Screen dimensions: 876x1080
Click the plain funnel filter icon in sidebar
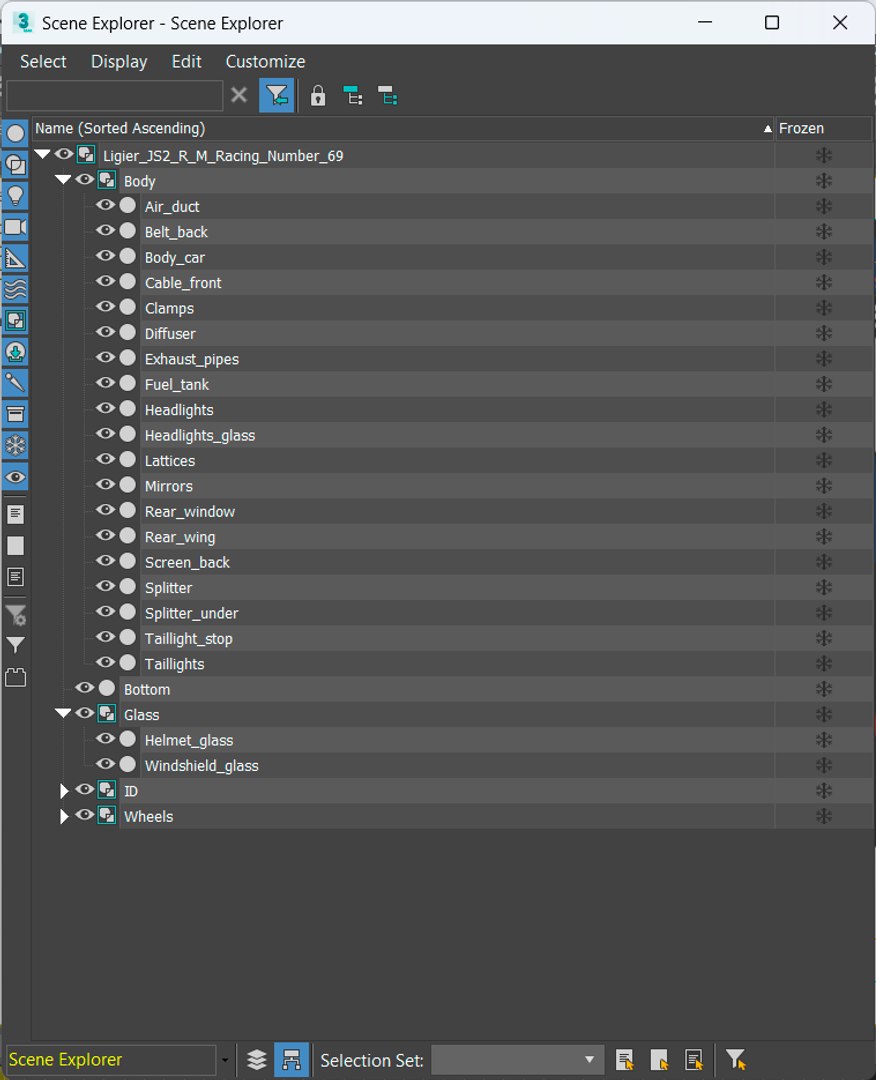[x=15, y=645]
